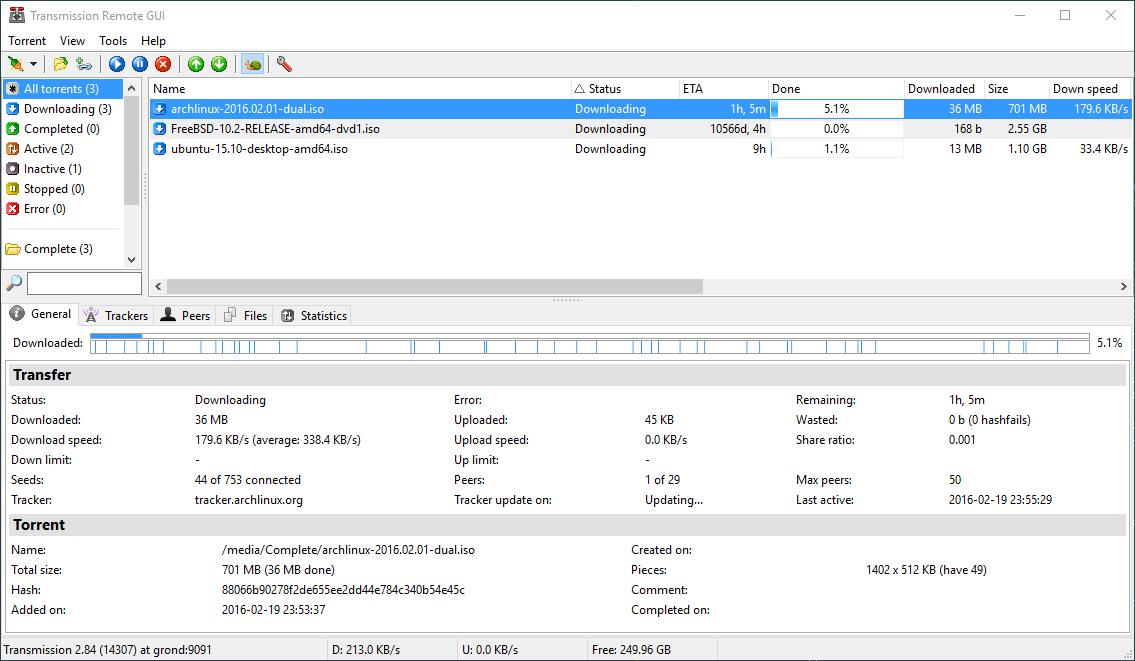Select the ubuntu-15.10-desktop-amd64.iso torrent
The width and height of the screenshot is (1135, 661).
point(640,149)
